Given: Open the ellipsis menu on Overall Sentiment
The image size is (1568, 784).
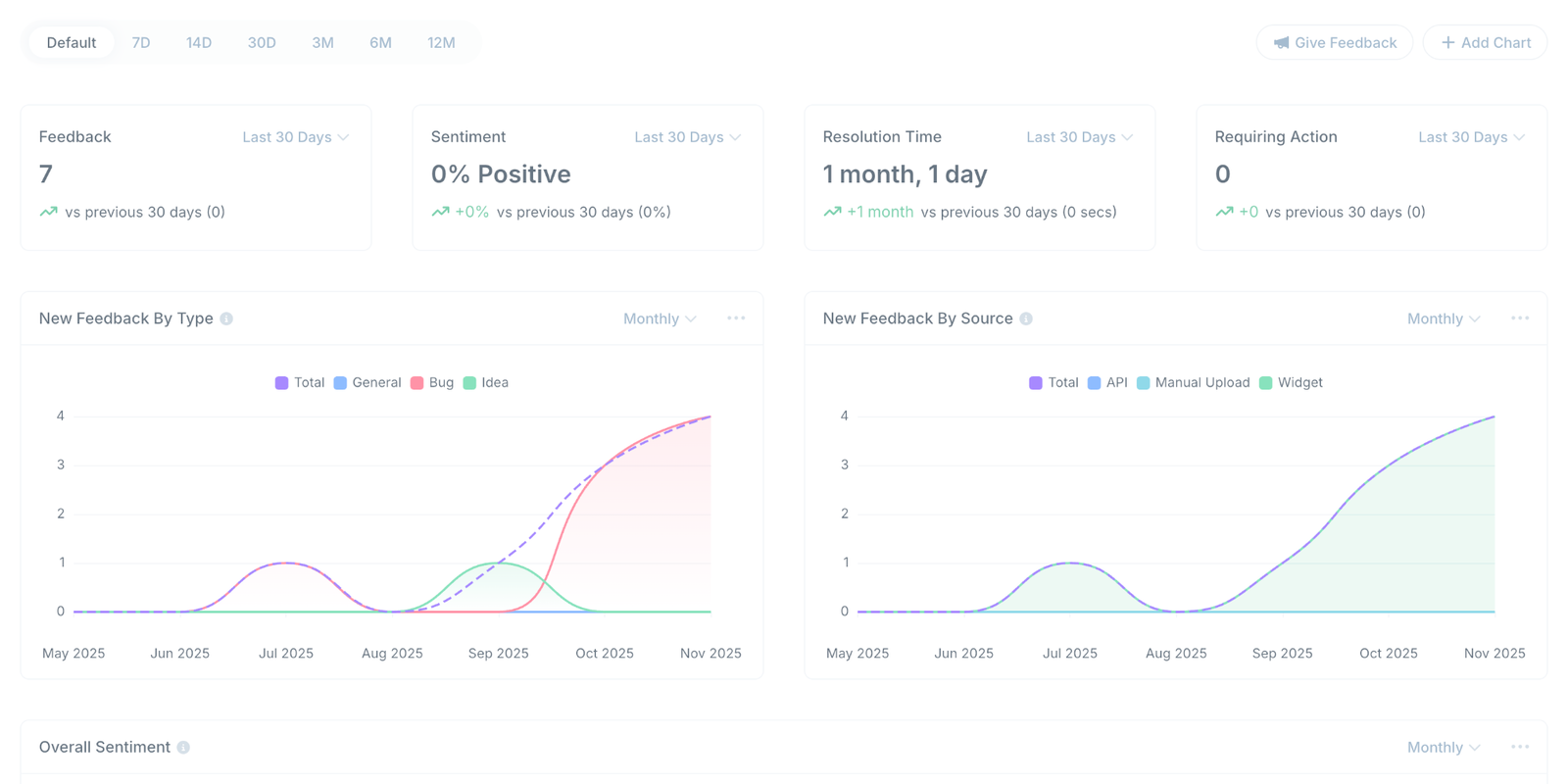Looking at the screenshot, I should click(x=1520, y=747).
